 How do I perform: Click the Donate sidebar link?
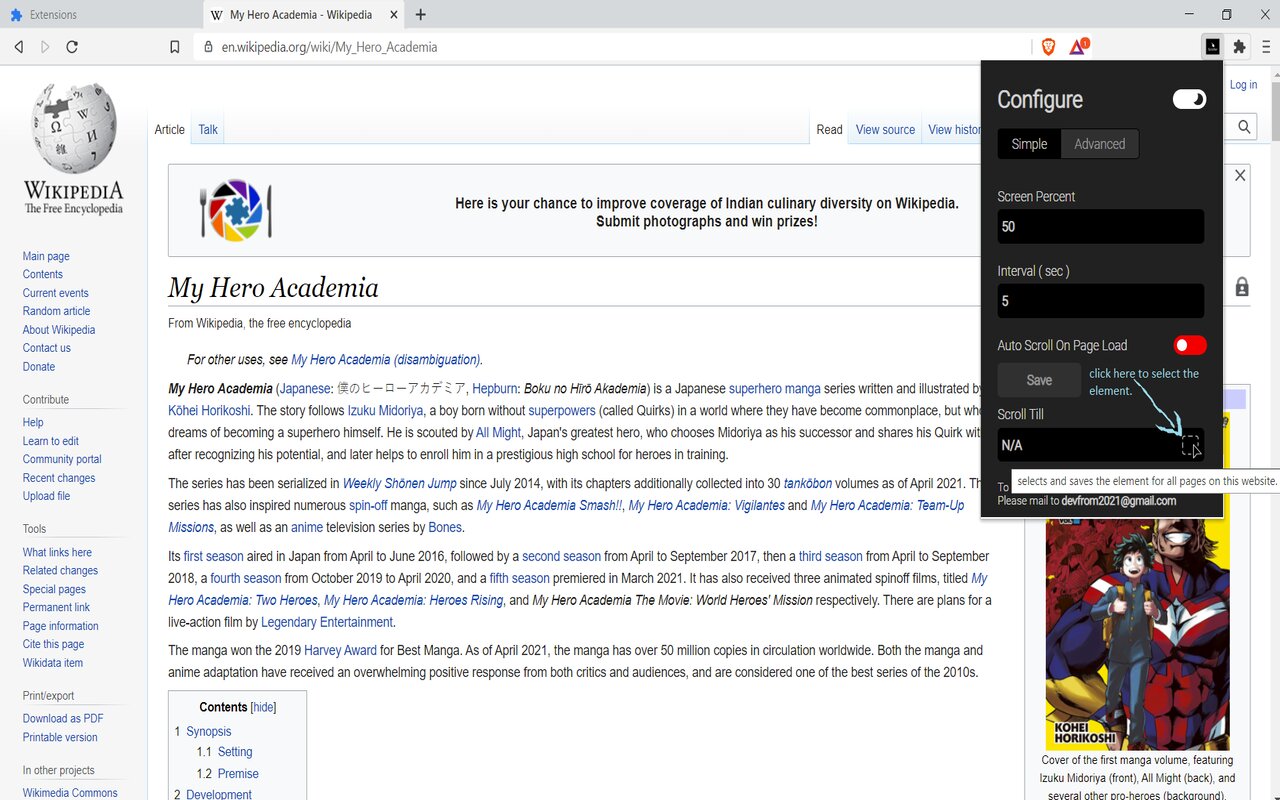[x=39, y=367]
